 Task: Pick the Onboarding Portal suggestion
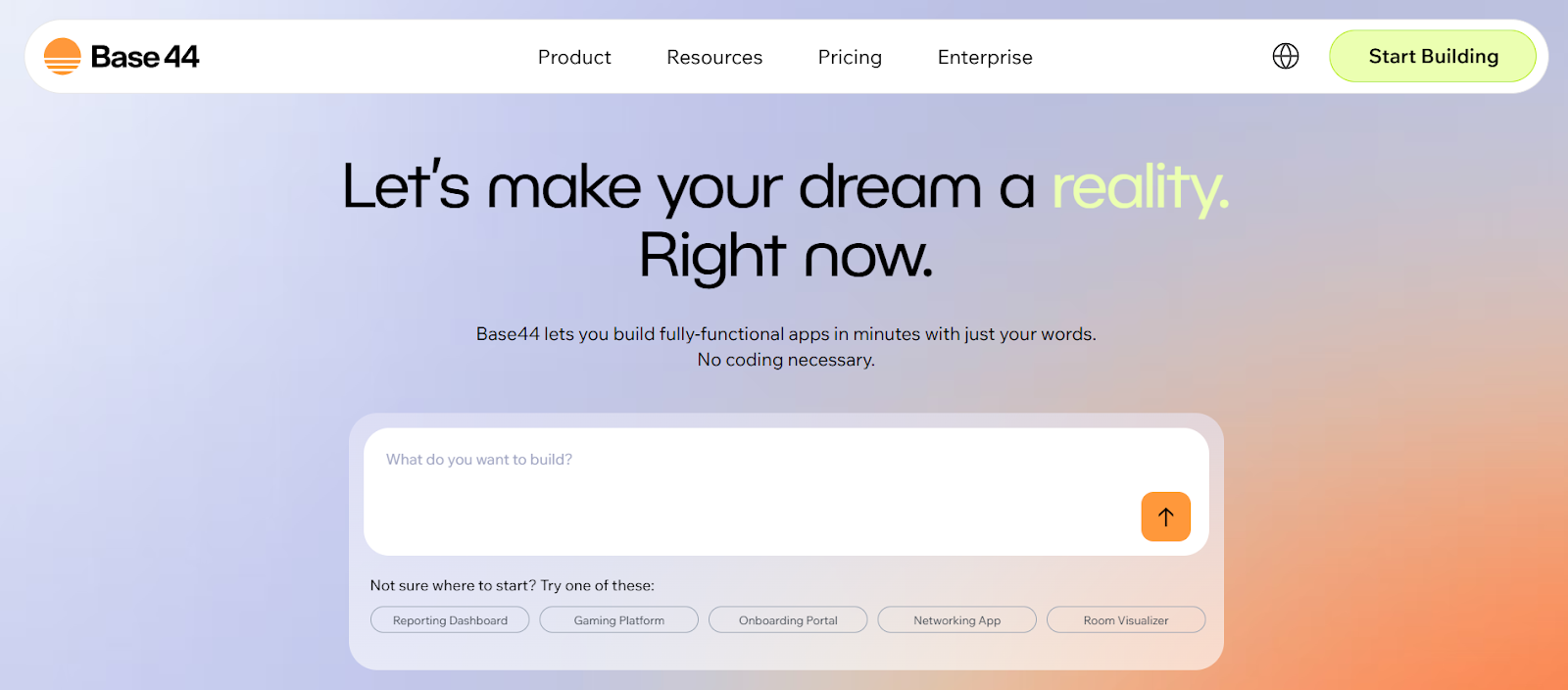tap(788, 620)
